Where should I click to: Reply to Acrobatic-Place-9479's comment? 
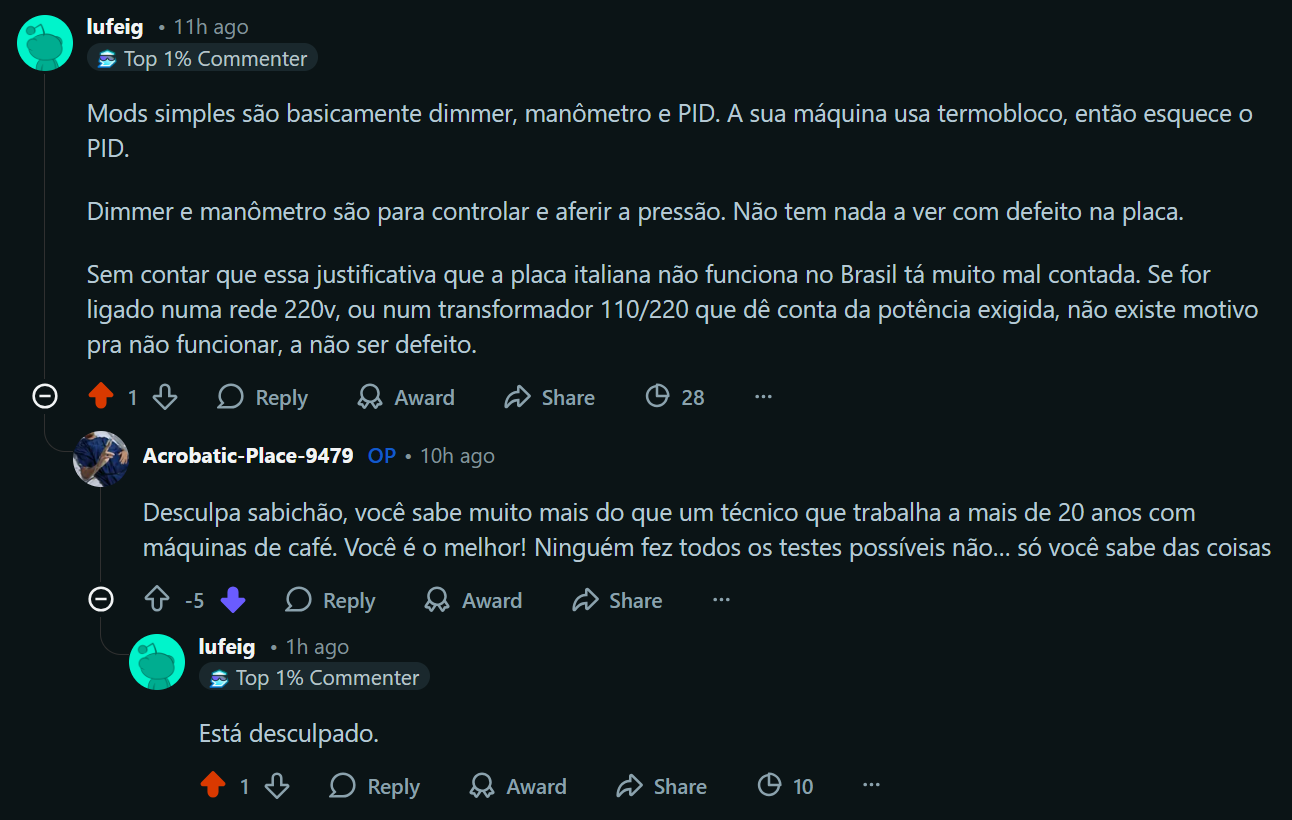pyautogui.click(x=330, y=600)
